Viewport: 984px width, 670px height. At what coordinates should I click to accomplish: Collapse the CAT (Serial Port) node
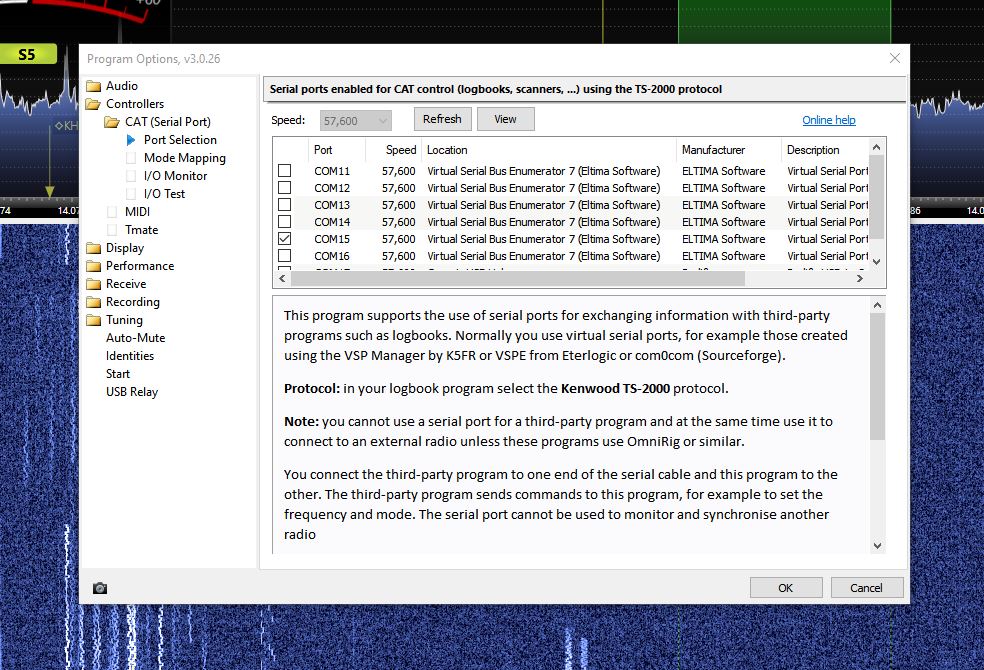click(112, 122)
